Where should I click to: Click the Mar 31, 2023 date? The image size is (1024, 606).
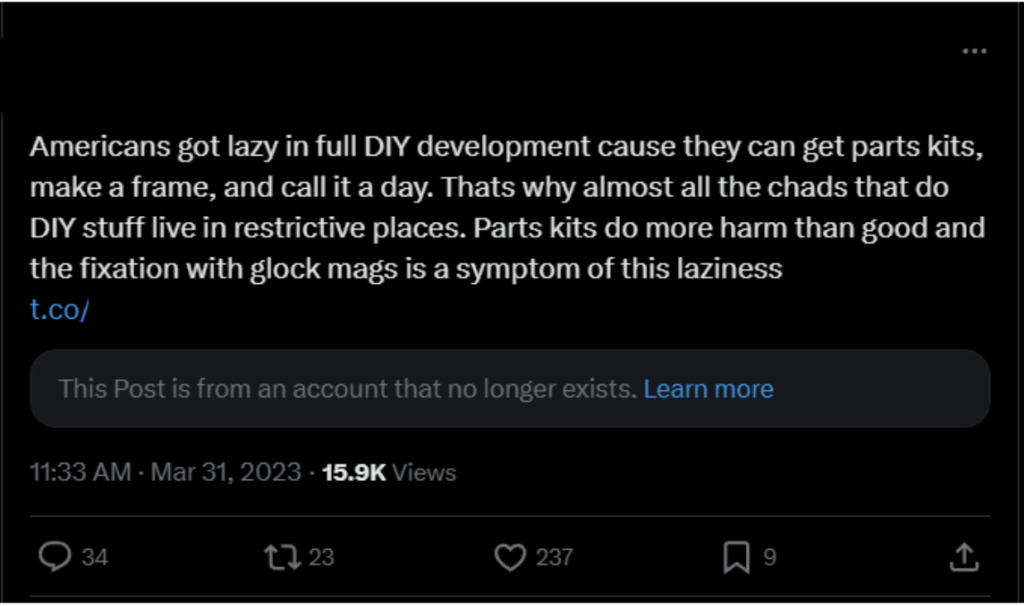225,472
